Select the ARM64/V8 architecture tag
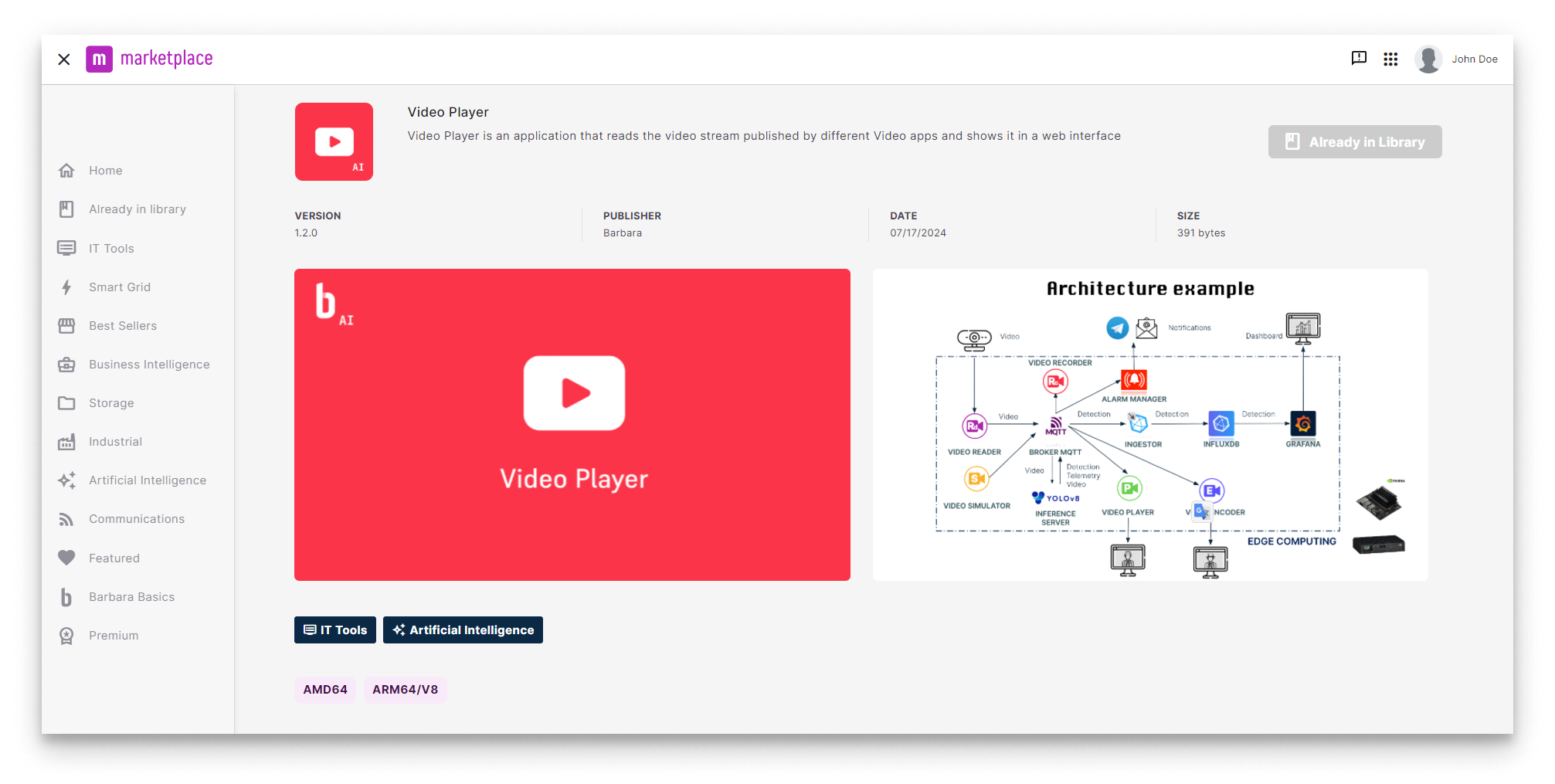 [x=405, y=689]
